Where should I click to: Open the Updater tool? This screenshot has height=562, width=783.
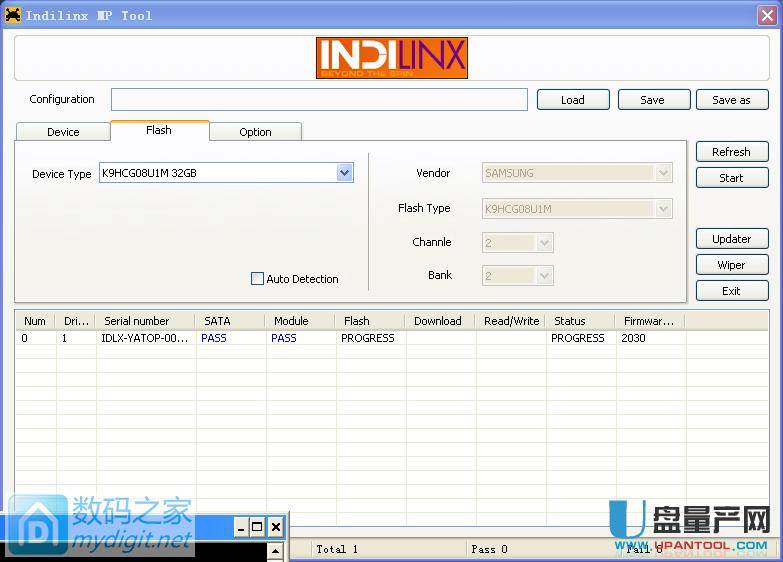tap(731, 239)
